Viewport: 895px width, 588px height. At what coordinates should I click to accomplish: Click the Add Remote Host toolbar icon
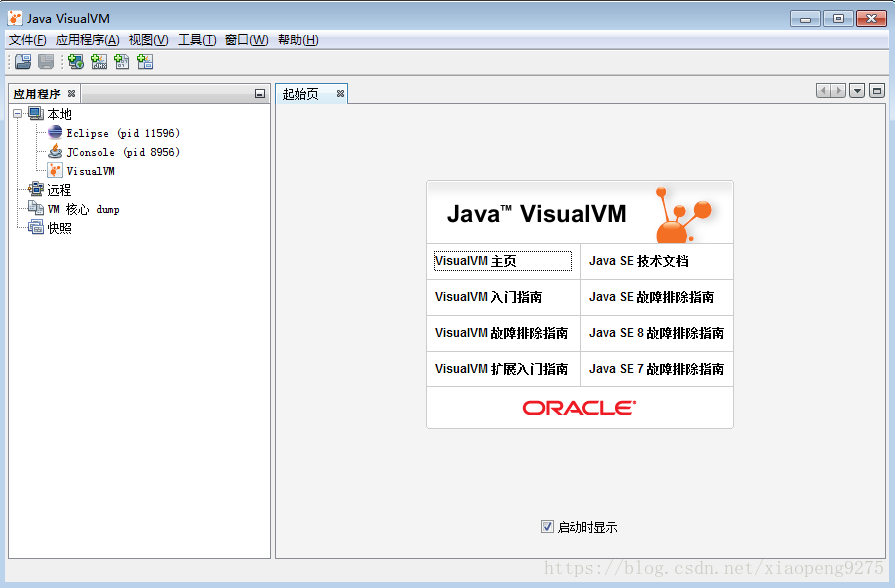76,62
